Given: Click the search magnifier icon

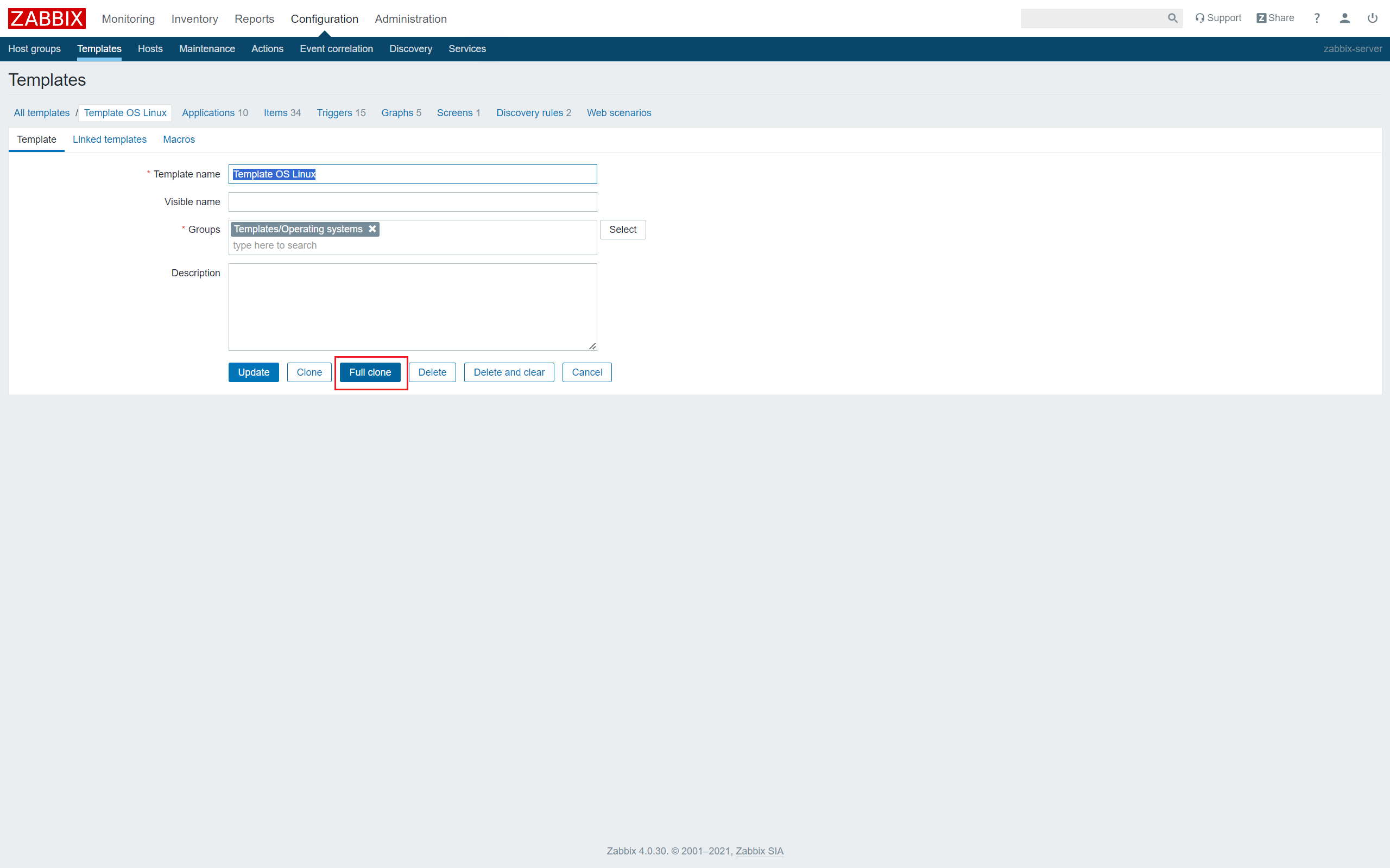Looking at the screenshot, I should point(1172,18).
